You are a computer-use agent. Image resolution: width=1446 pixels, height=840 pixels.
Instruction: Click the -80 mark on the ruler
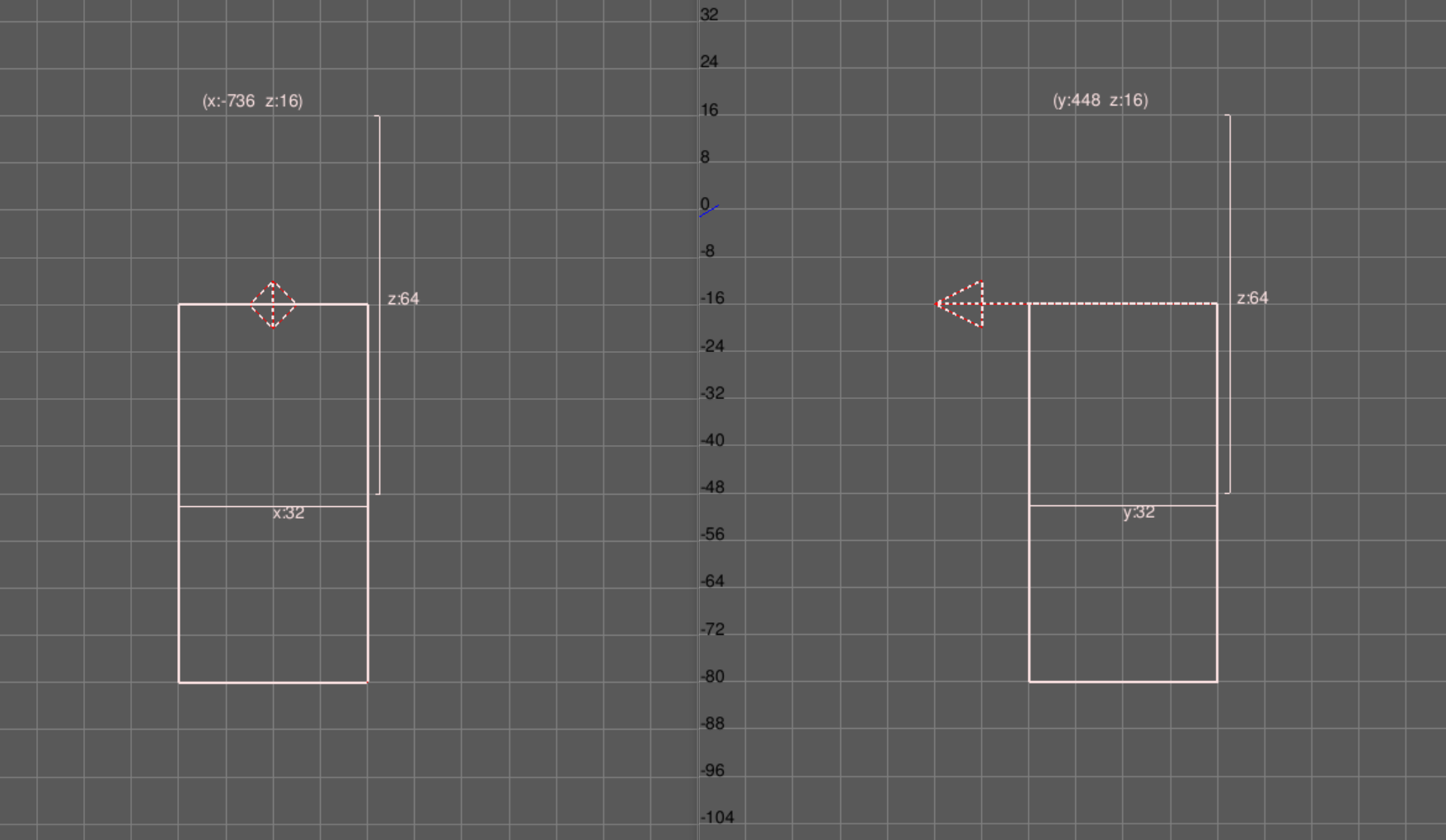coord(712,676)
